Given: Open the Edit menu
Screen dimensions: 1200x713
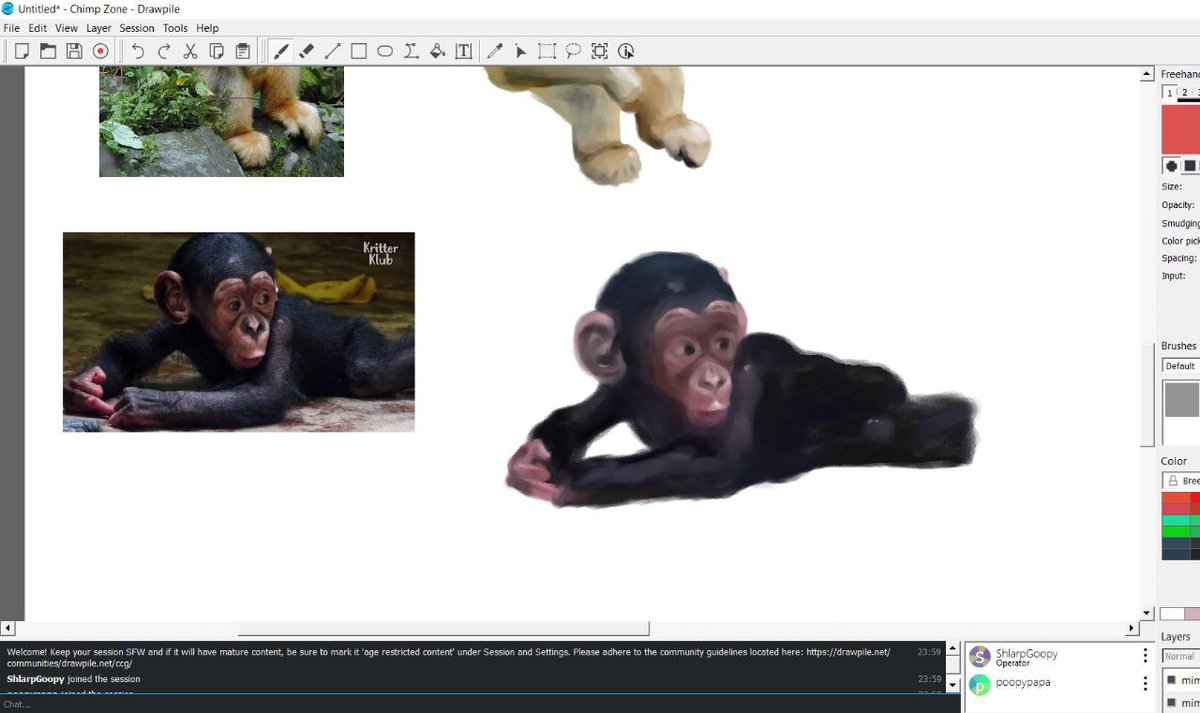Looking at the screenshot, I should click(37, 28).
